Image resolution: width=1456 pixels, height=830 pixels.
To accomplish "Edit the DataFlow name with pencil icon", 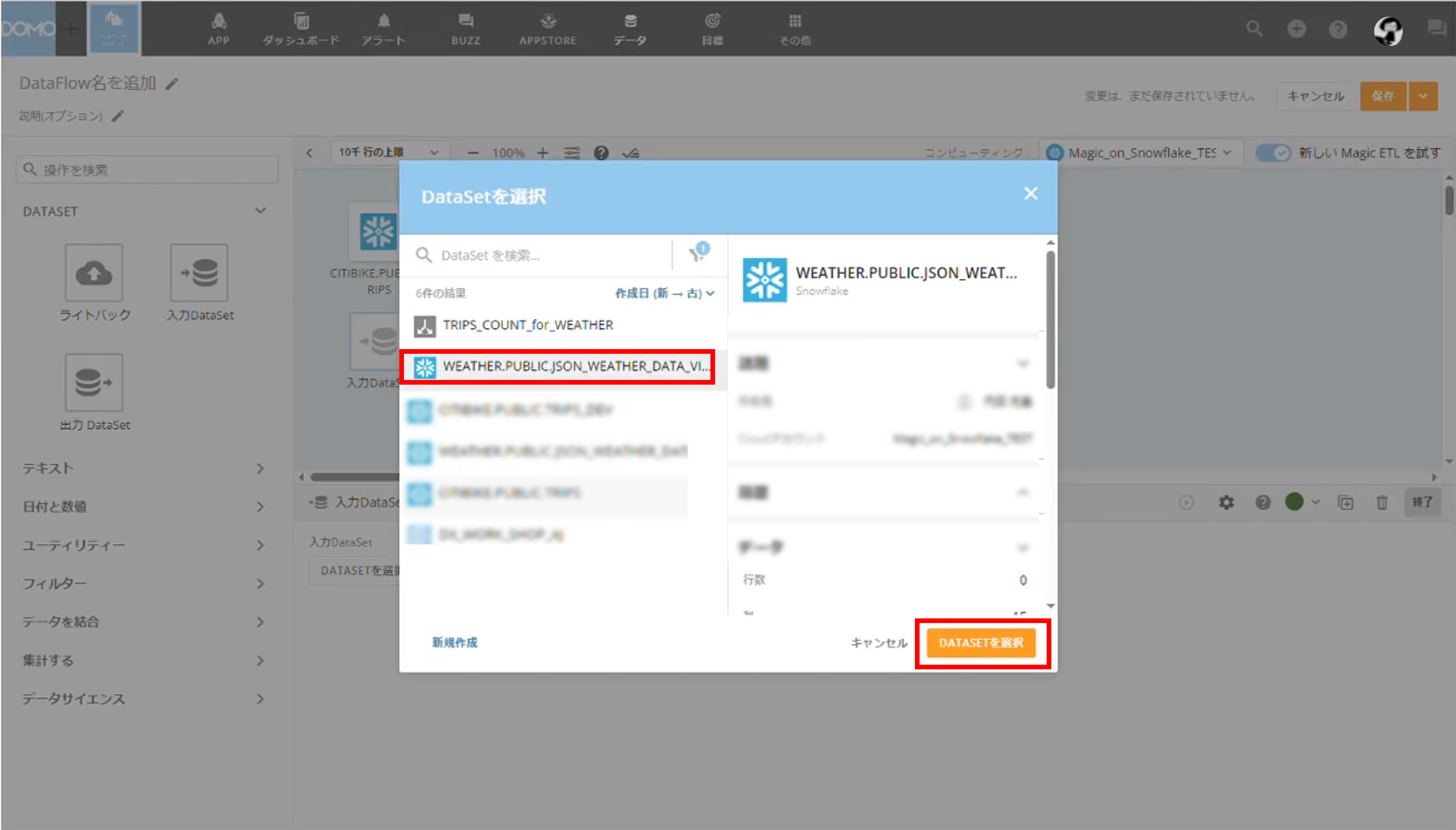I will tap(172, 85).
